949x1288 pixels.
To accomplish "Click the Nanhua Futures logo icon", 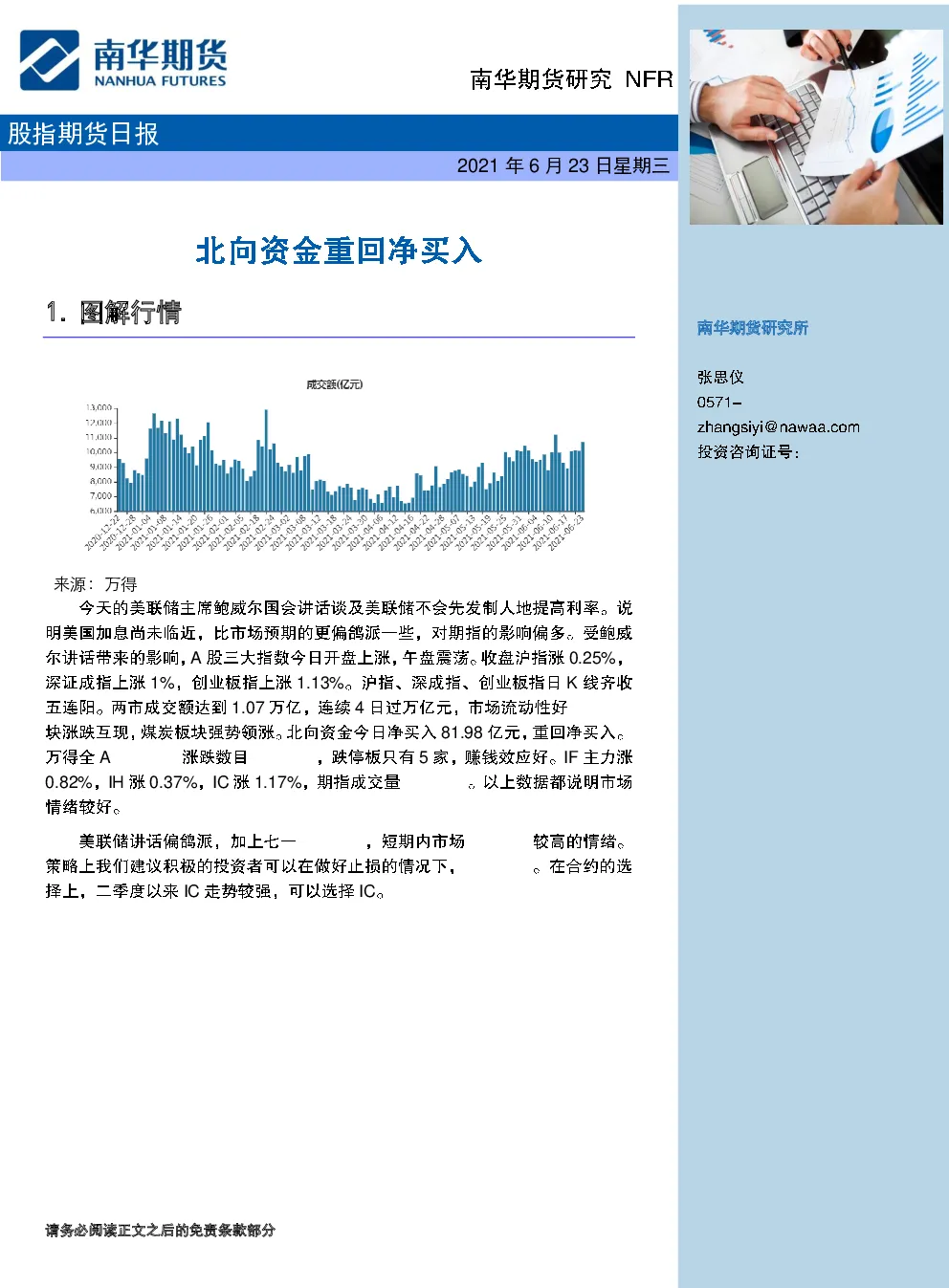I will coord(50,60).
